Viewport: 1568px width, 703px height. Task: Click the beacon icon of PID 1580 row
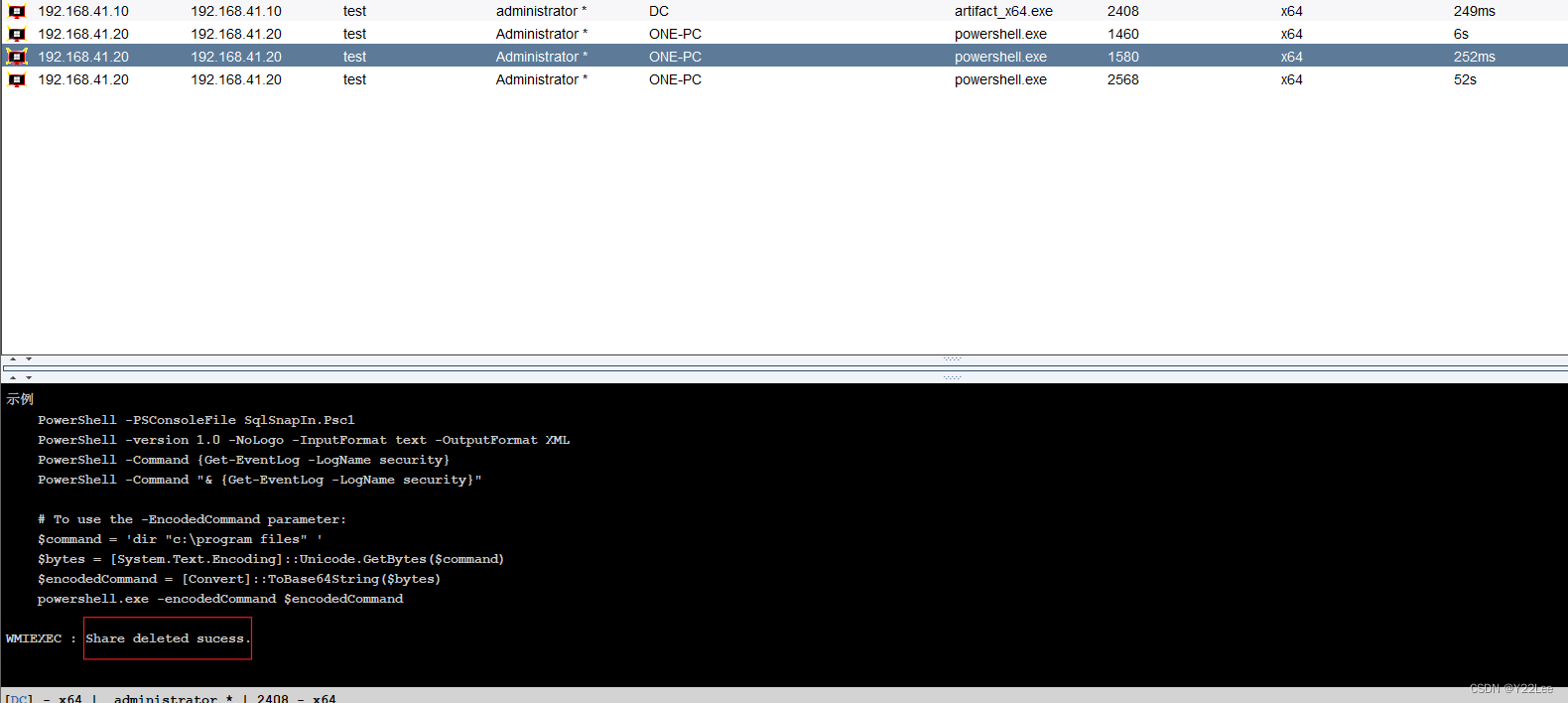point(17,57)
